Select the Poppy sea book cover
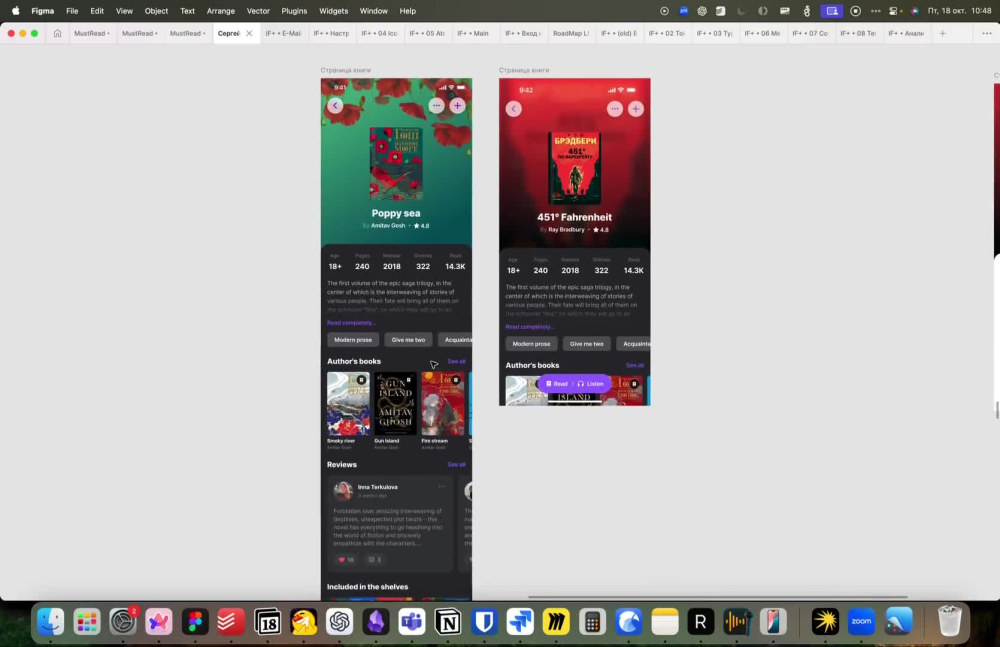Screen dimensions: 1000x647 pyautogui.click(x=396, y=164)
